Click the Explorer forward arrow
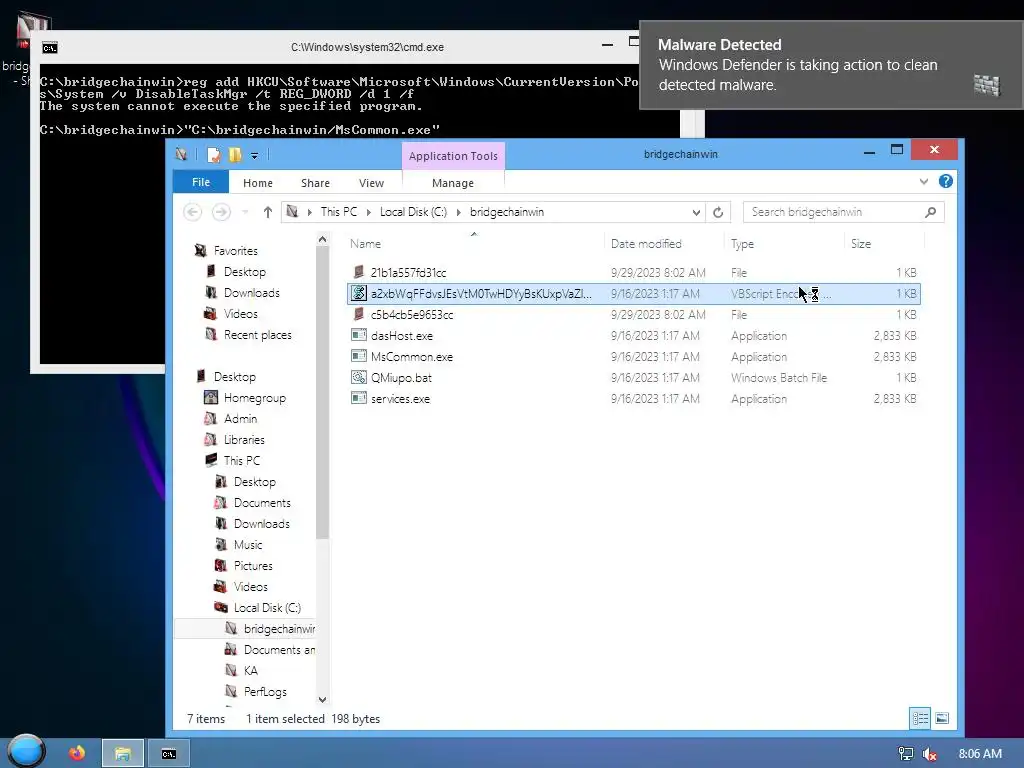The width and height of the screenshot is (1024, 768). [221, 212]
